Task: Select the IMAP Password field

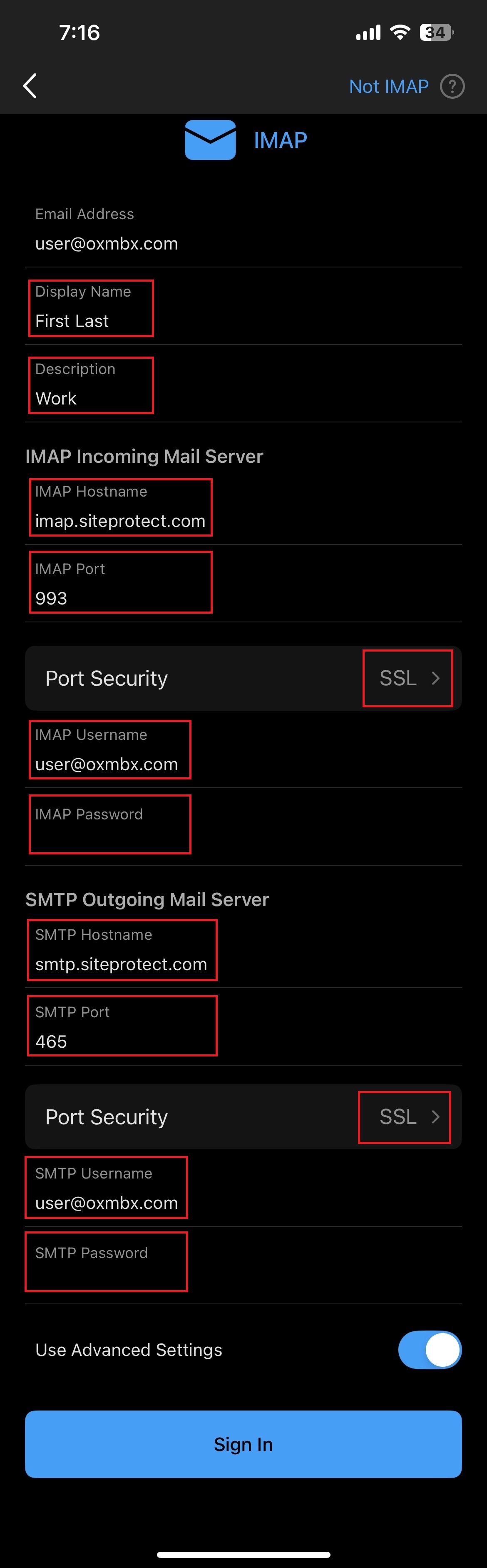Action: pos(110,825)
